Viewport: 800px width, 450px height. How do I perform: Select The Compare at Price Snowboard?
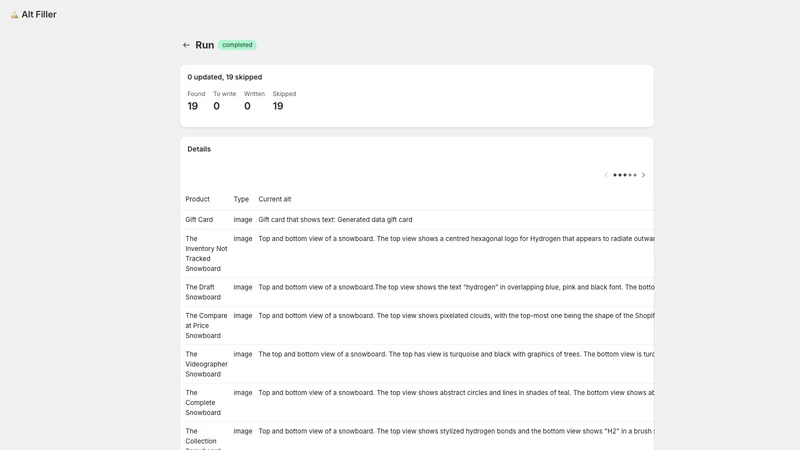click(x=206, y=326)
